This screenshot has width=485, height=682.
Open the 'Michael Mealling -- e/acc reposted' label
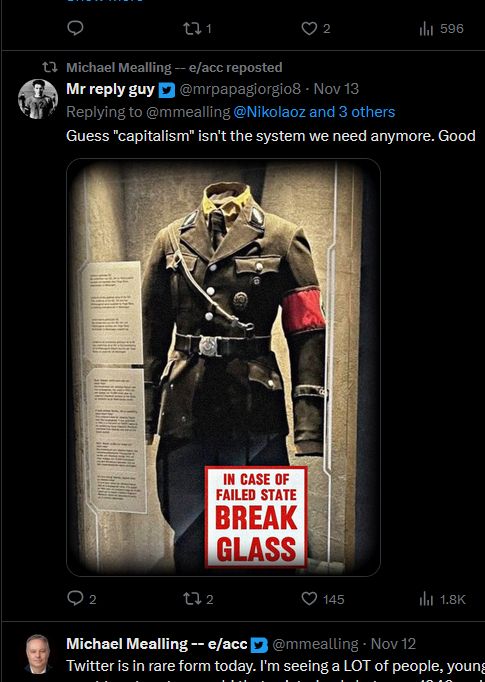174,67
